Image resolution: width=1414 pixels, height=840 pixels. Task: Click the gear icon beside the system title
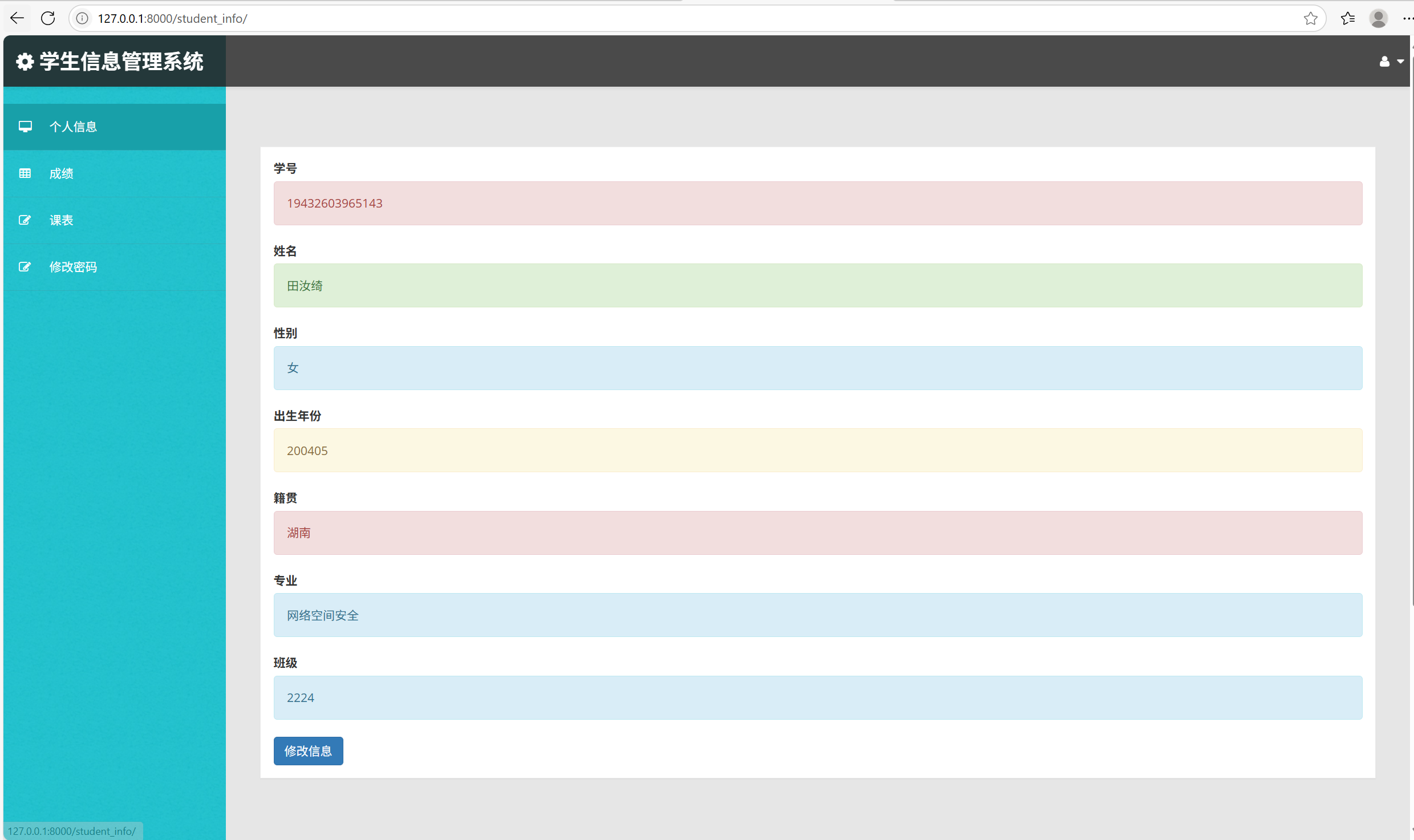click(x=25, y=62)
